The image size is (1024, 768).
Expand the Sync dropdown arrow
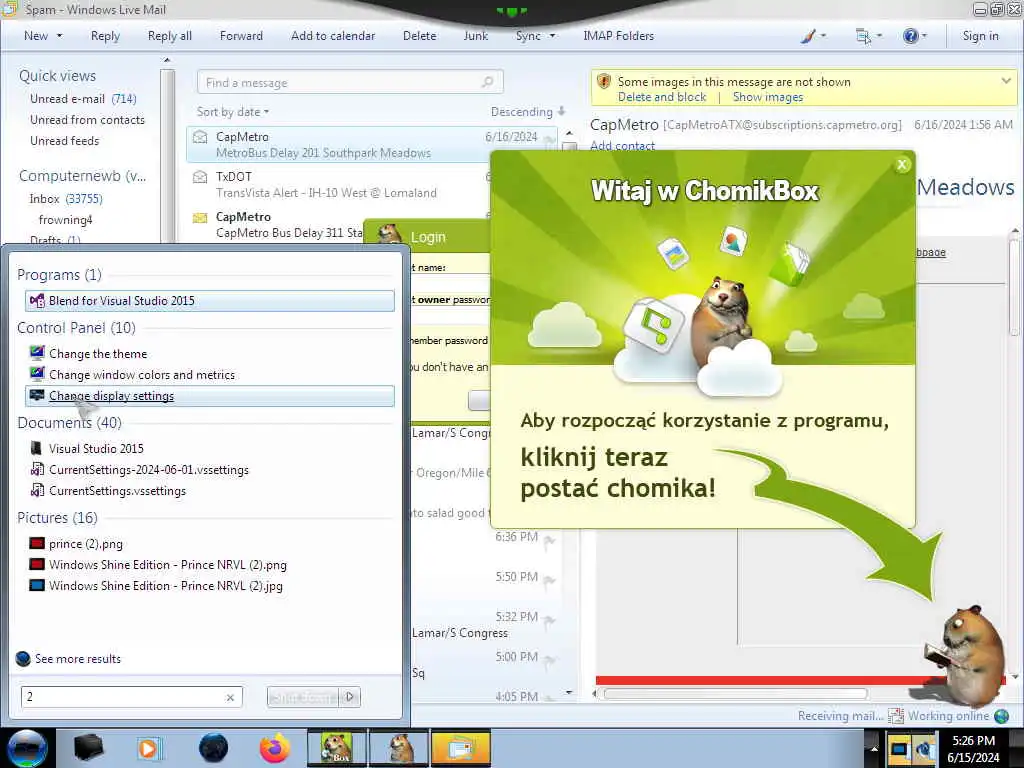click(x=552, y=36)
